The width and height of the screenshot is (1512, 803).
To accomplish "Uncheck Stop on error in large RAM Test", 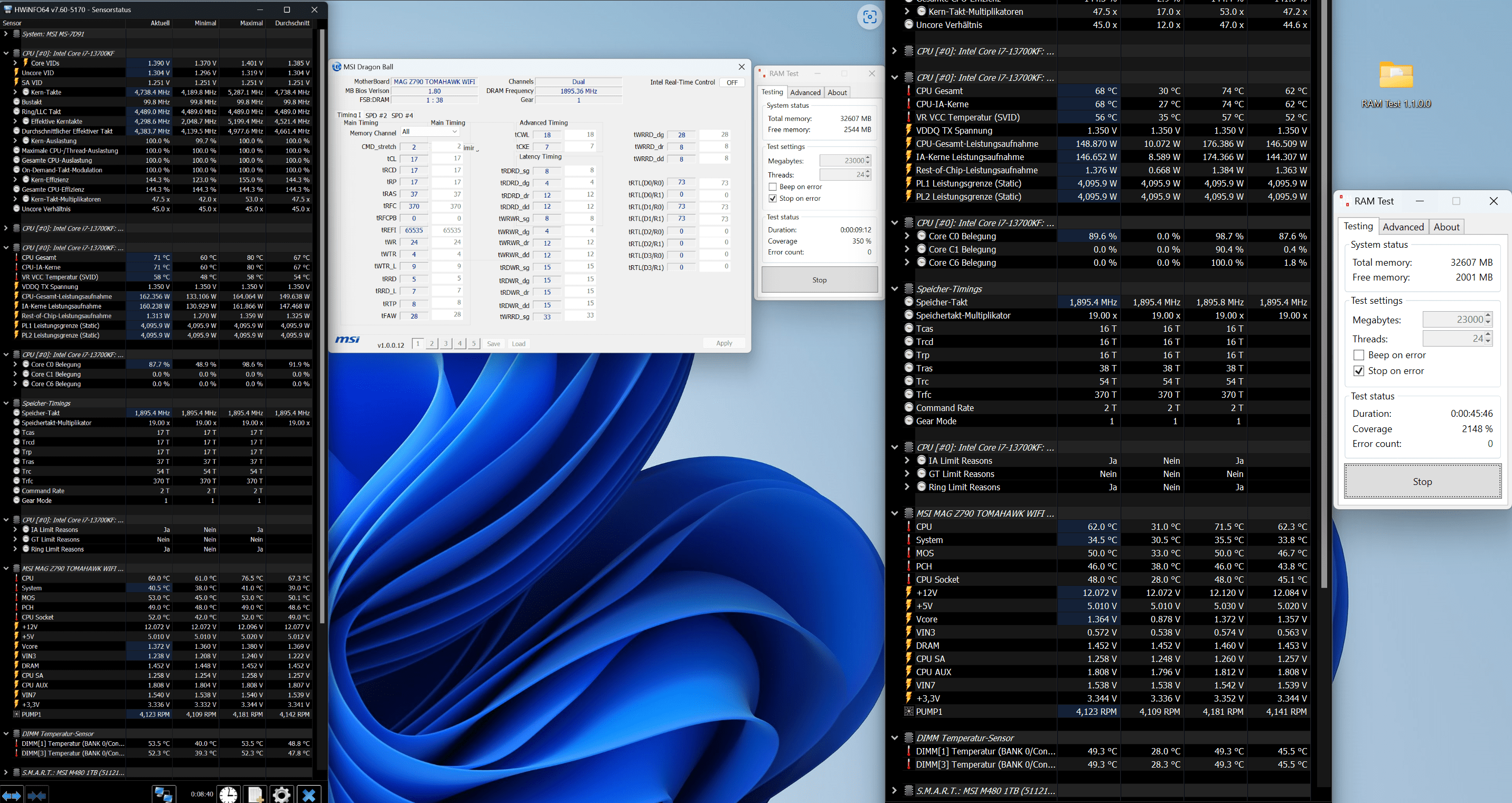I will click(x=1359, y=371).
